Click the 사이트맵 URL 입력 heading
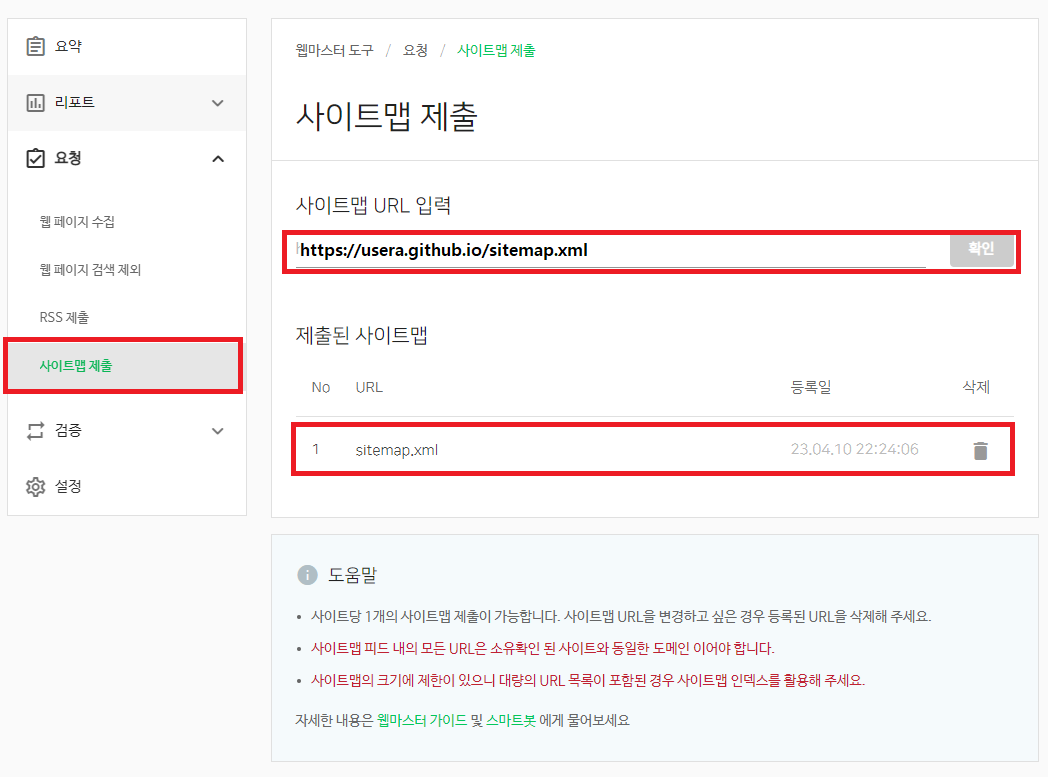Image resolution: width=1051 pixels, height=777 pixels. point(373,204)
